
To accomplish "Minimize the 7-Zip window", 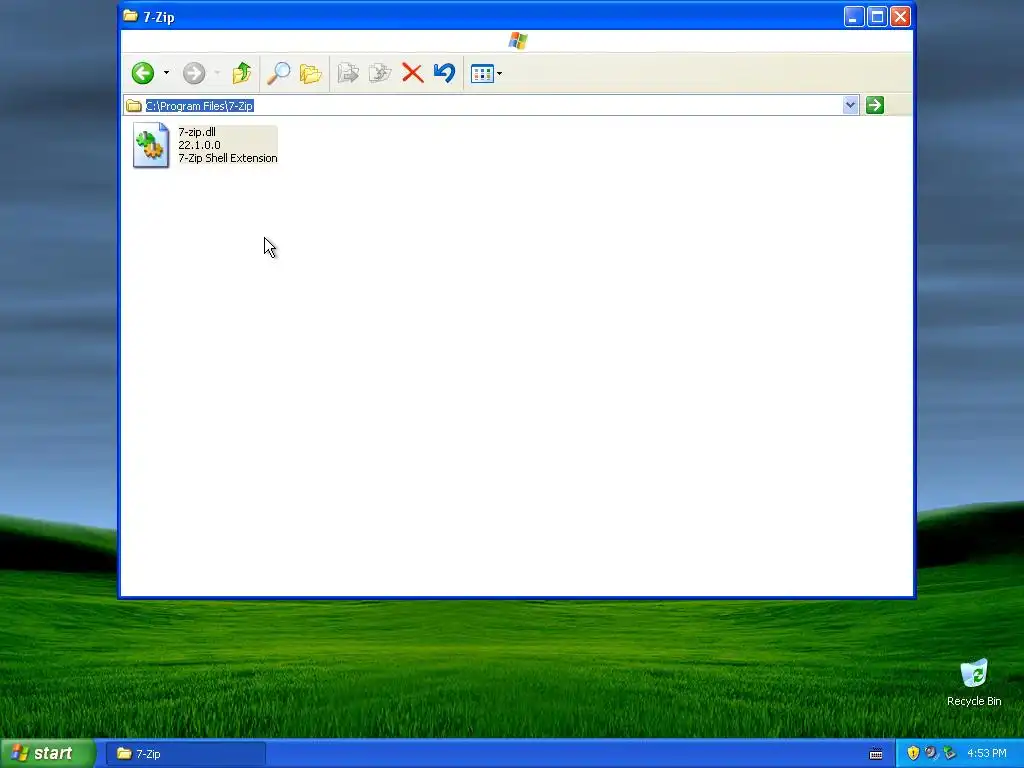I will [854, 16].
